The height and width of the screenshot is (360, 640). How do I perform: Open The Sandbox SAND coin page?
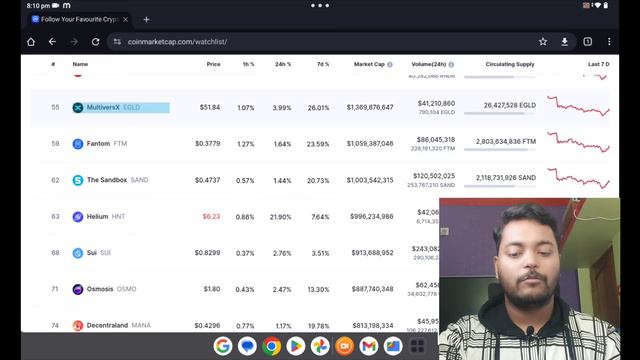click(x=117, y=180)
